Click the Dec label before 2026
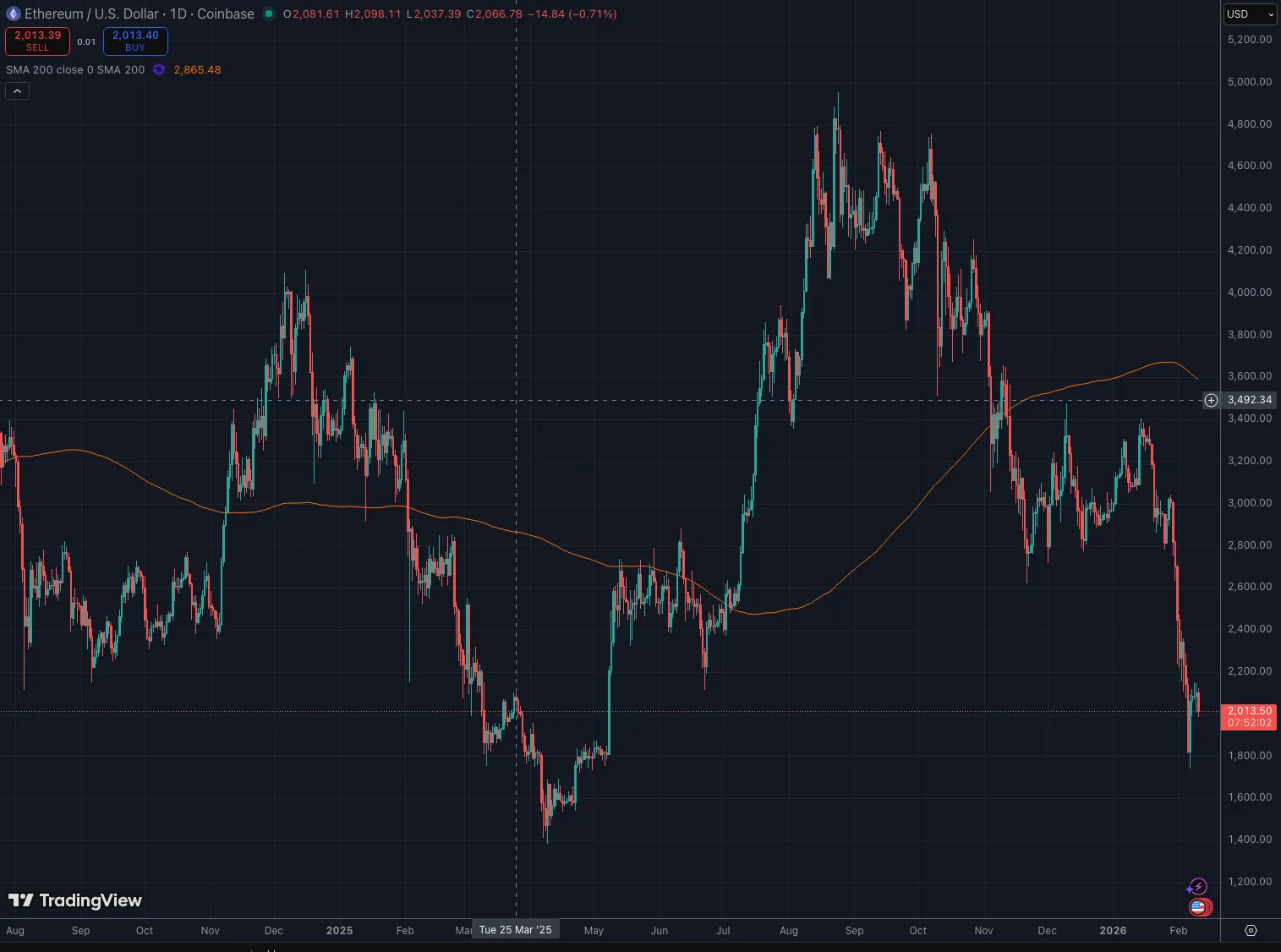The height and width of the screenshot is (952, 1281). click(1047, 930)
